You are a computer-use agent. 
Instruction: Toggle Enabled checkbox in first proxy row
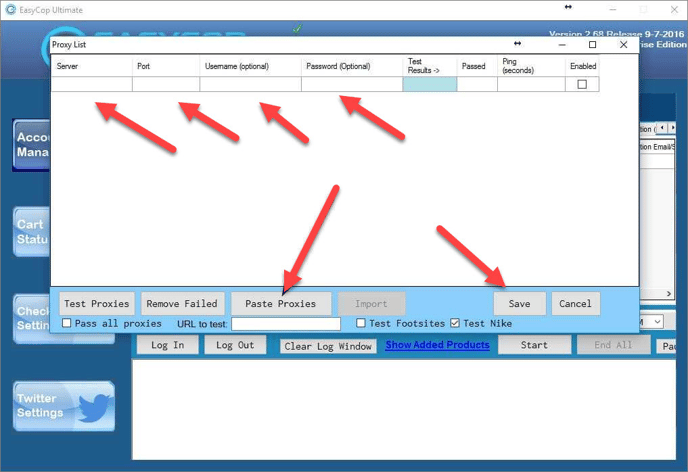pos(582,84)
